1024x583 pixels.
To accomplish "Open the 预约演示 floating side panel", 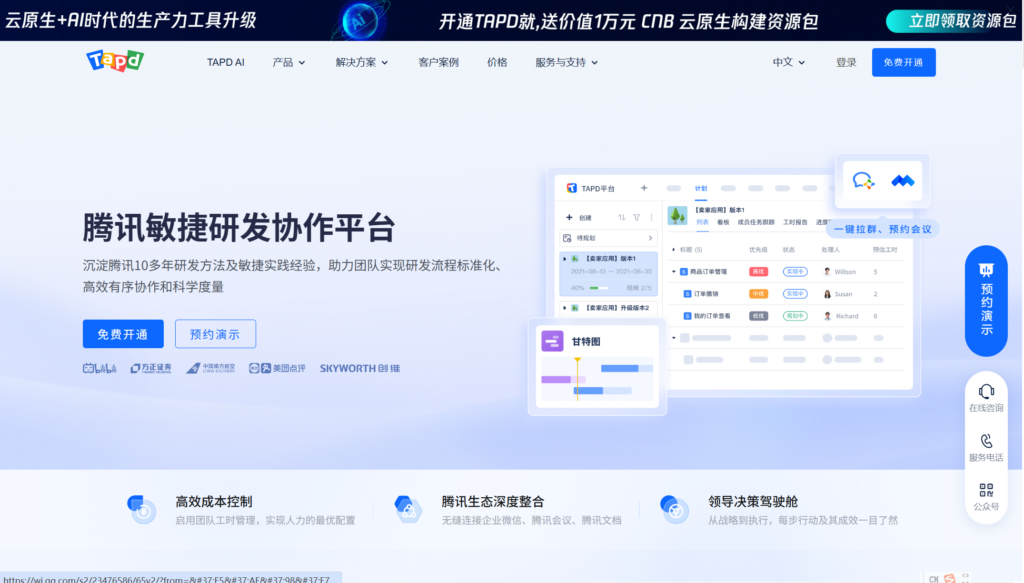I will tap(986, 301).
